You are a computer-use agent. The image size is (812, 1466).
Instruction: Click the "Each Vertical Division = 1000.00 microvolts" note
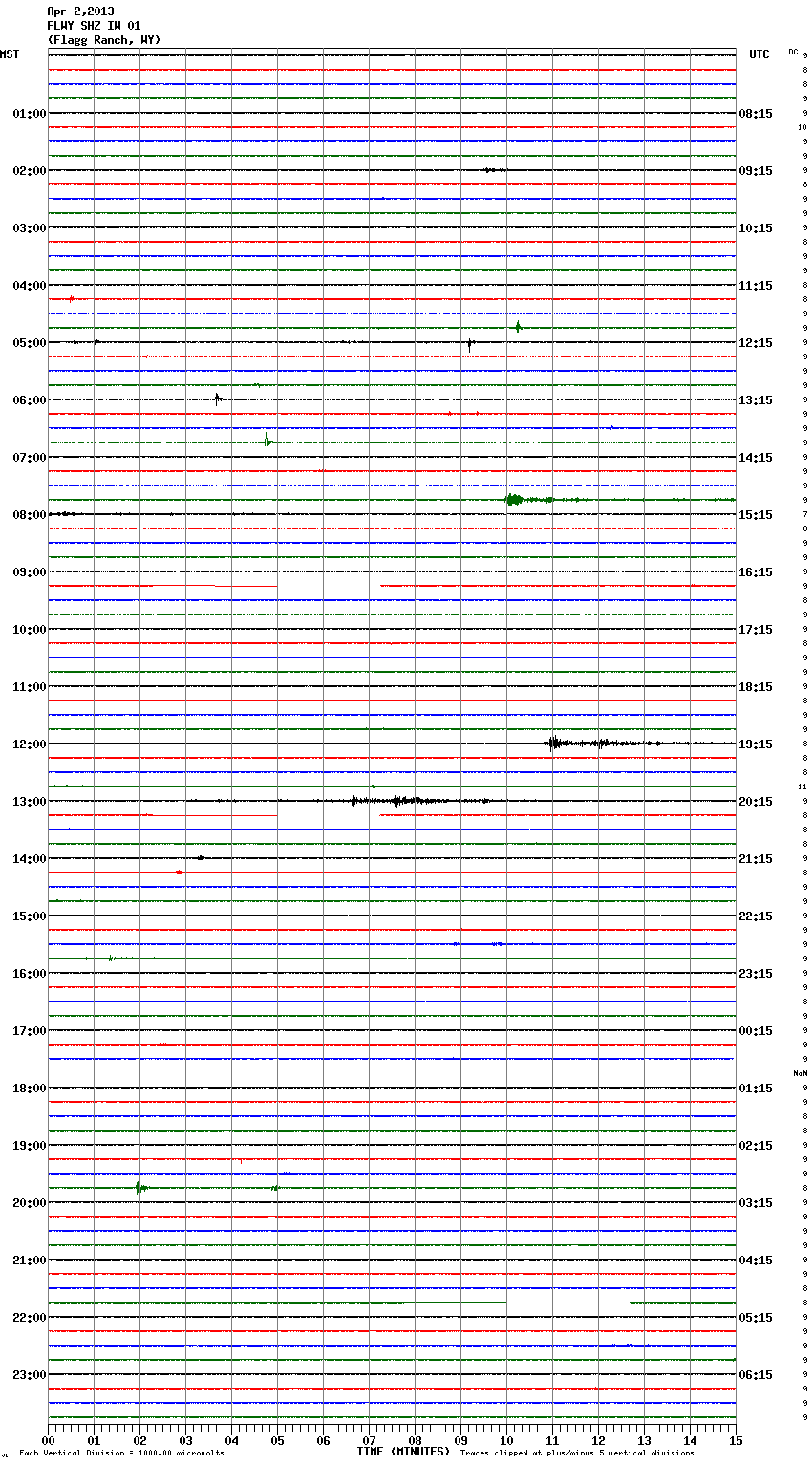(x=121, y=1454)
